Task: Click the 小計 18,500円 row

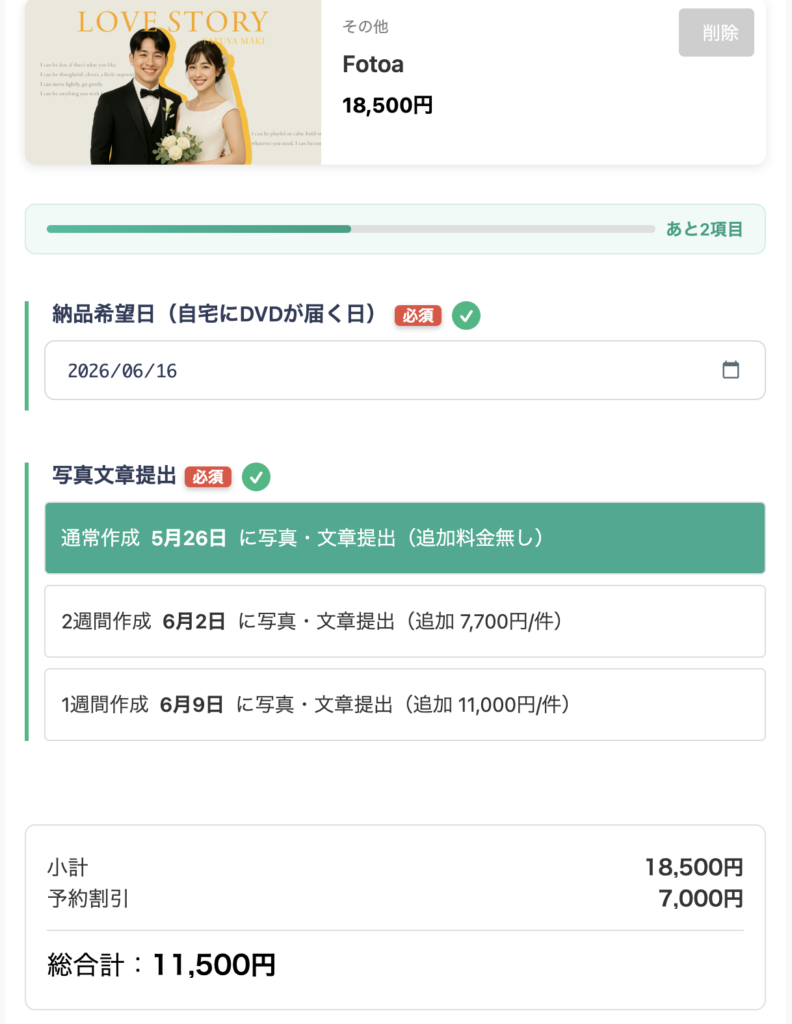Action: point(395,867)
